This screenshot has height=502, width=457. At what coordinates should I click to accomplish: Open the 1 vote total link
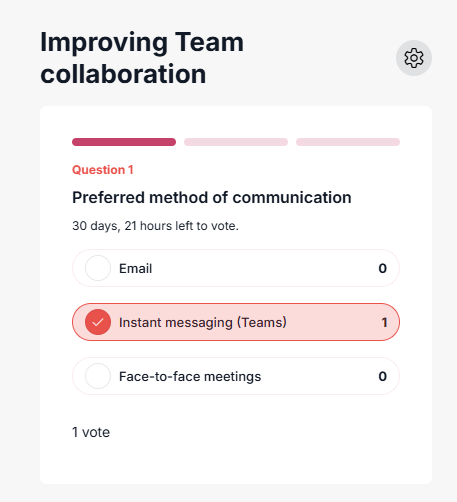(91, 432)
